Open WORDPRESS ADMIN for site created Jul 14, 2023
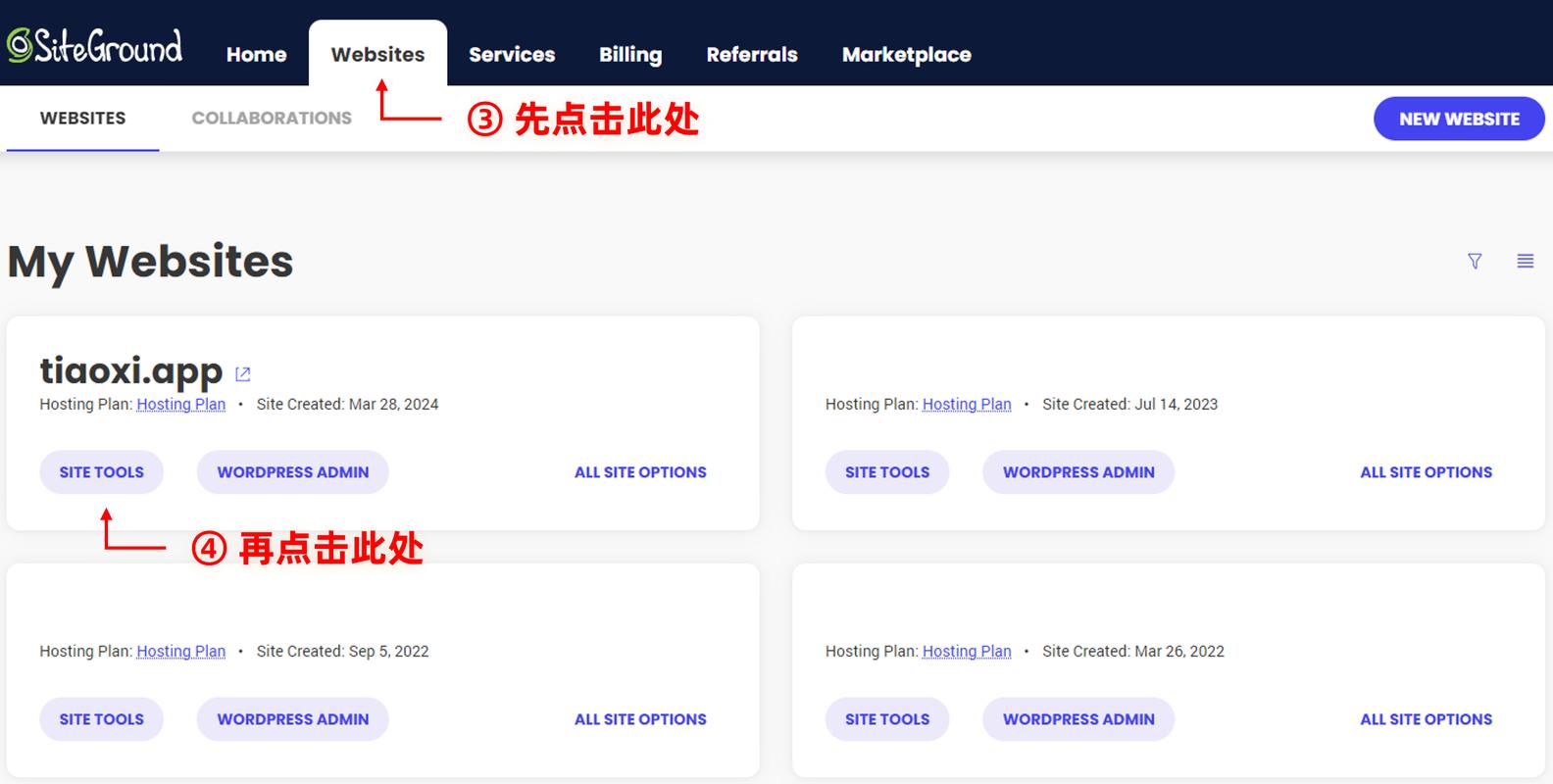The width and height of the screenshot is (1553, 784). tap(1078, 472)
